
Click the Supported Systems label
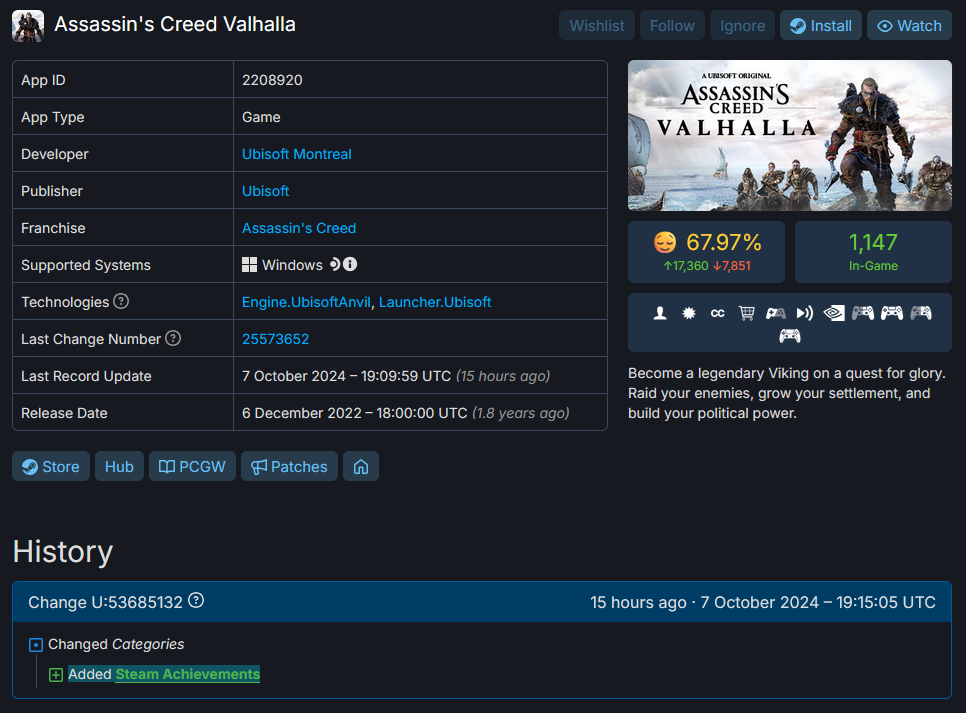[x=86, y=265]
